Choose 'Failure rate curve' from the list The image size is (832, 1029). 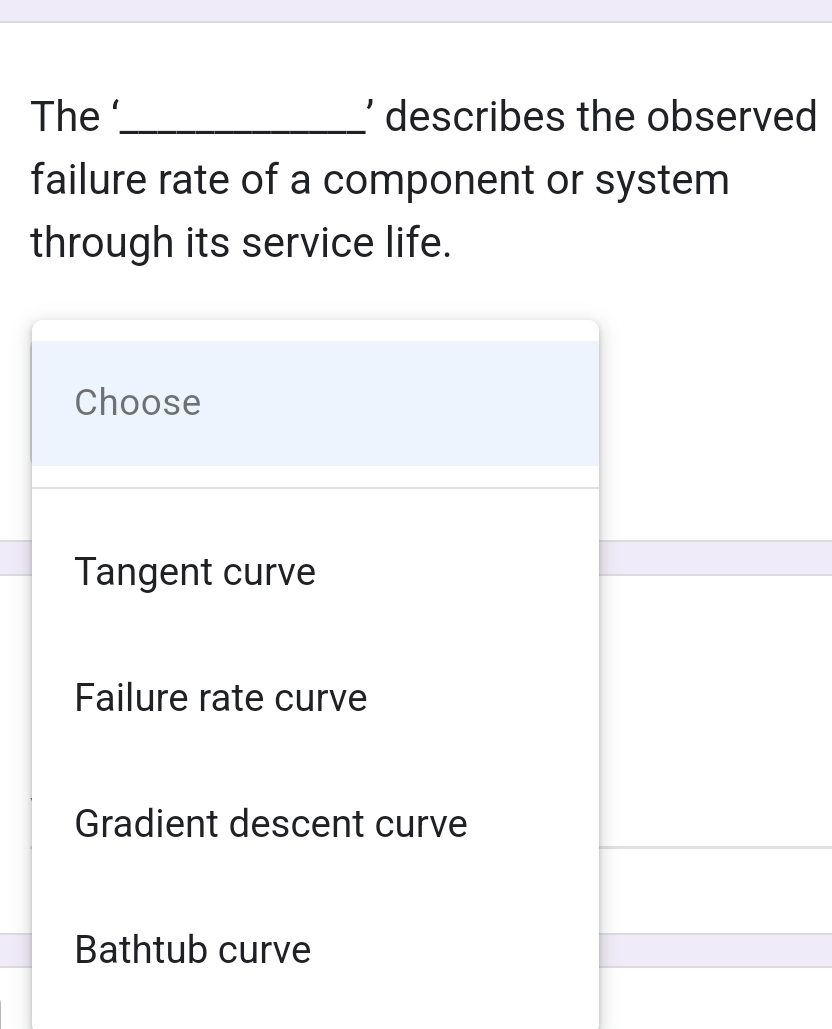pos(220,697)
